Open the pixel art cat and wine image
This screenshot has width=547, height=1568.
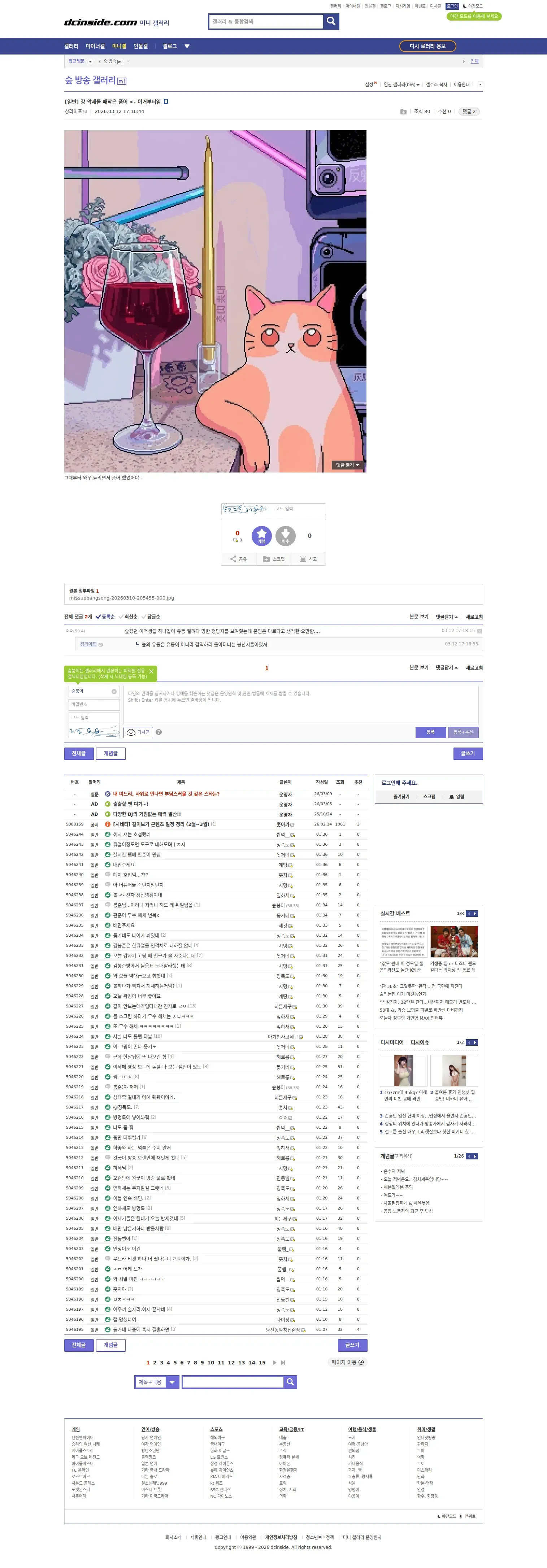(215, 301)
